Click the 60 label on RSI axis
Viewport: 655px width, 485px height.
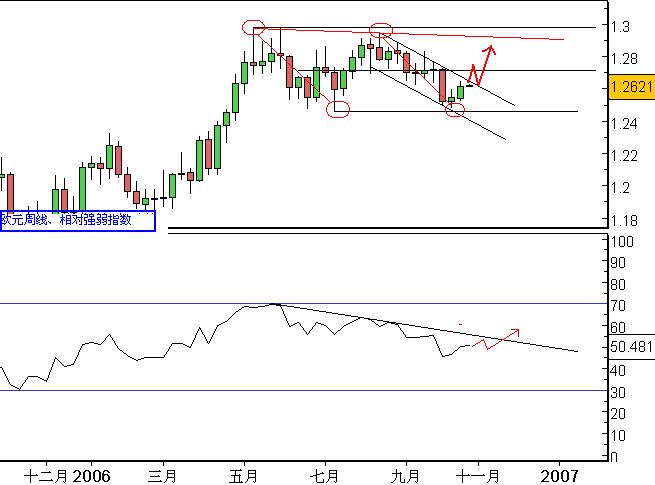click(618, 328)
